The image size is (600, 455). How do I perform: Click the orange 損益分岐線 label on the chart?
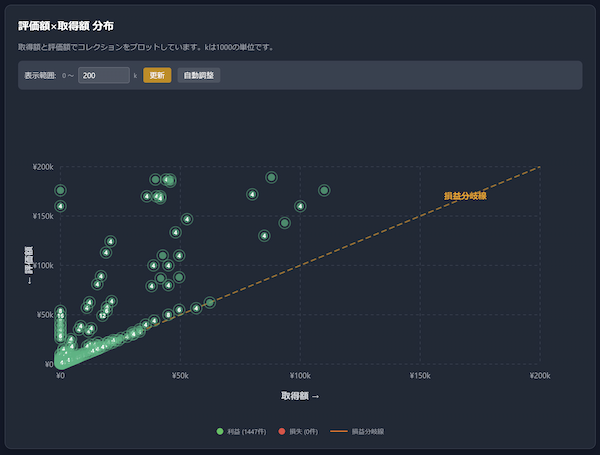(x=465, y=196)
